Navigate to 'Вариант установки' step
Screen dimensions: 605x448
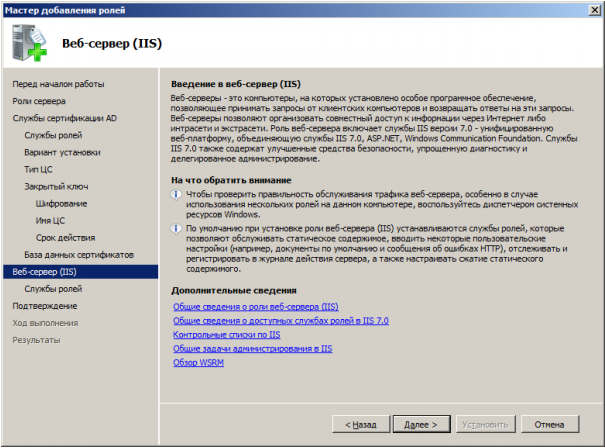tap(62, 152)
